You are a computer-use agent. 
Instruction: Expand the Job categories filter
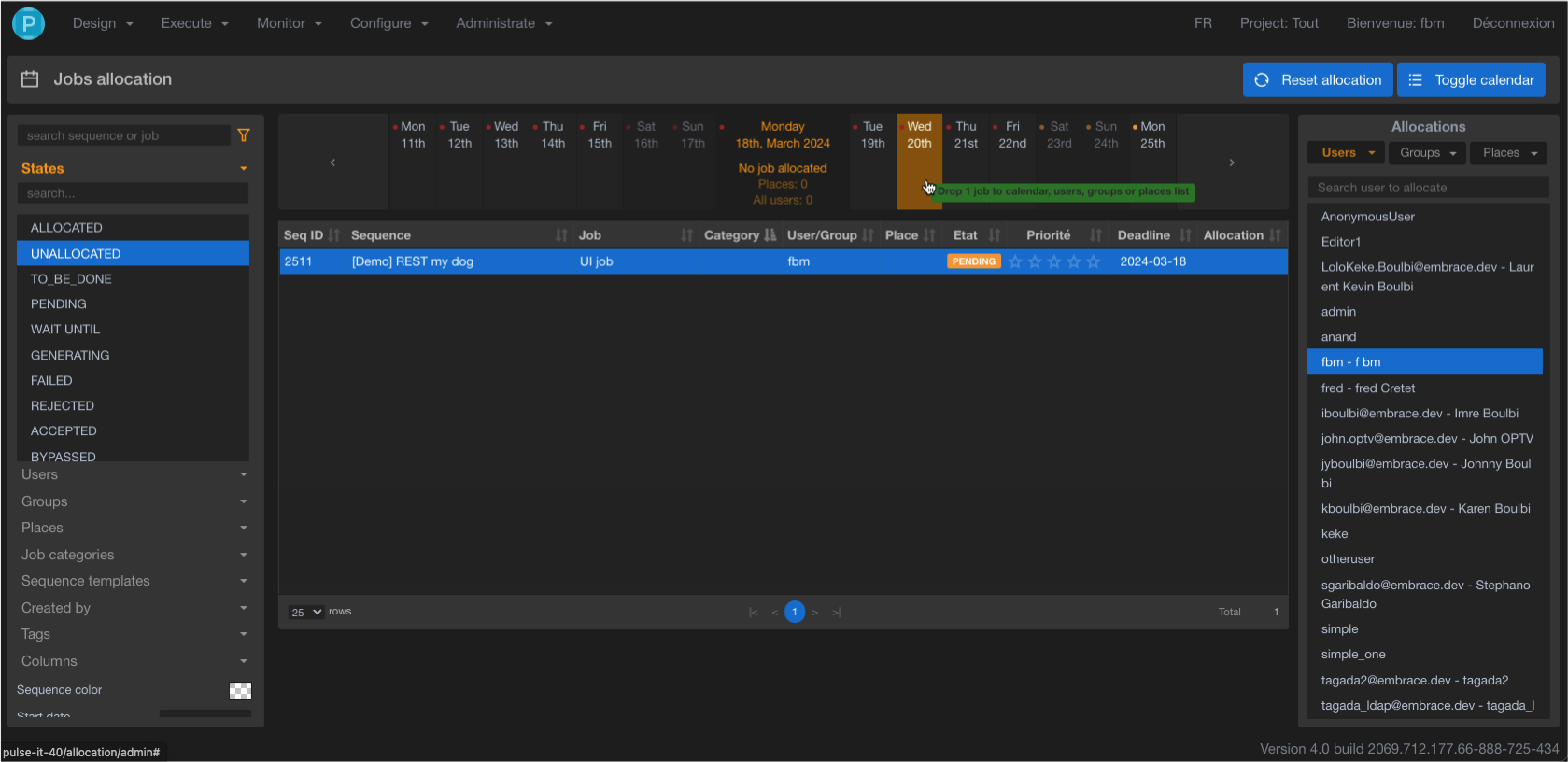(x=134, y=555)
